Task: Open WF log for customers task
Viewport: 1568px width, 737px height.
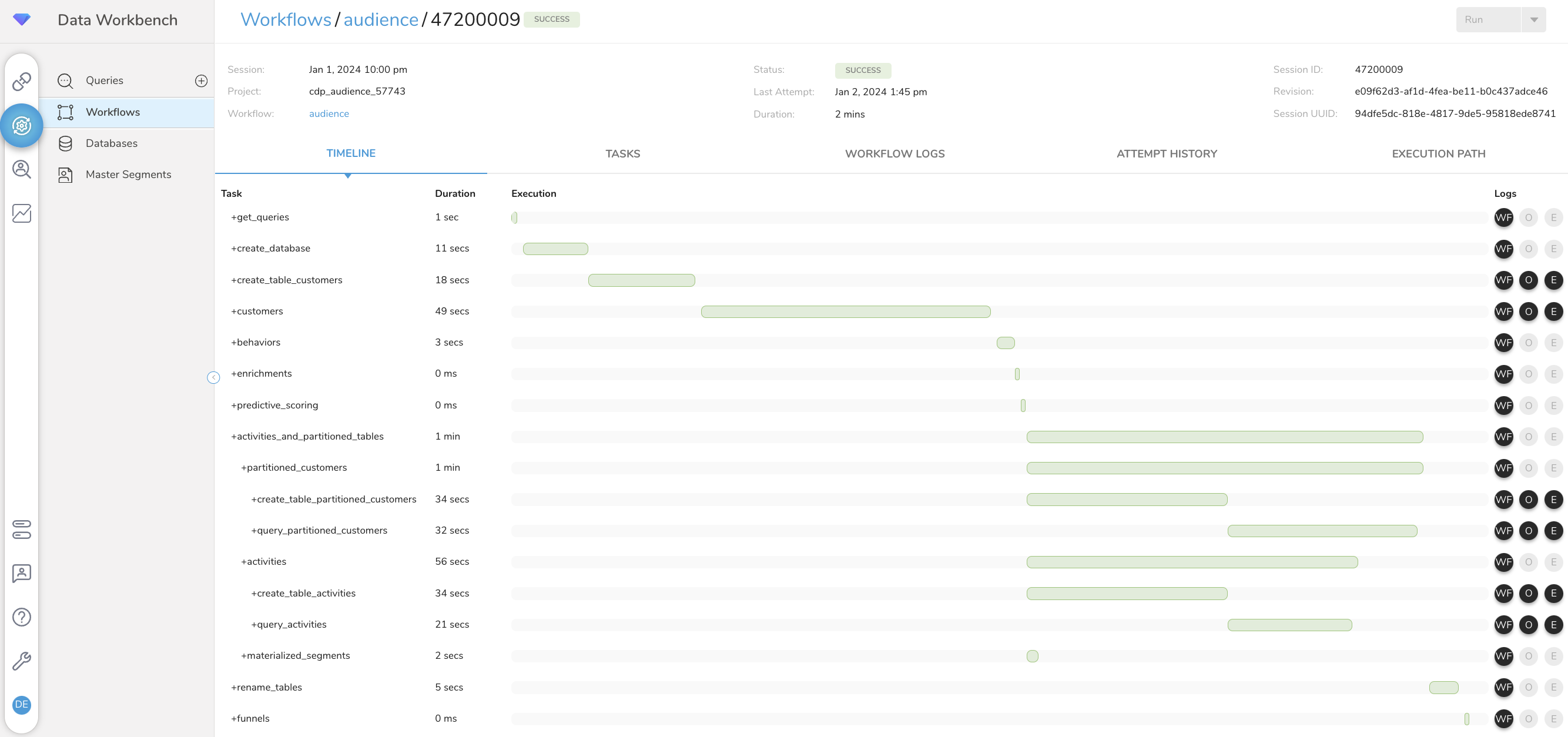Action: tap(1503, 311)
